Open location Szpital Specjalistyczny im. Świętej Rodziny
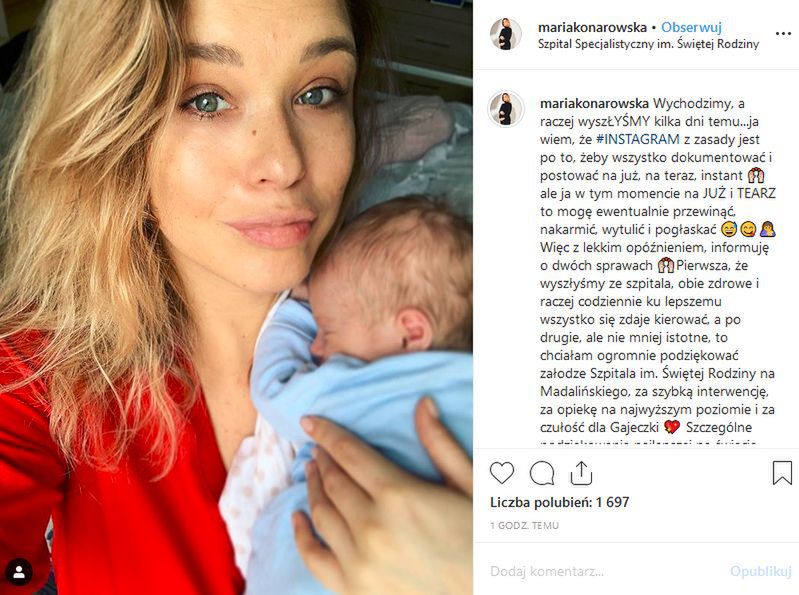 (x=649, y=44)
